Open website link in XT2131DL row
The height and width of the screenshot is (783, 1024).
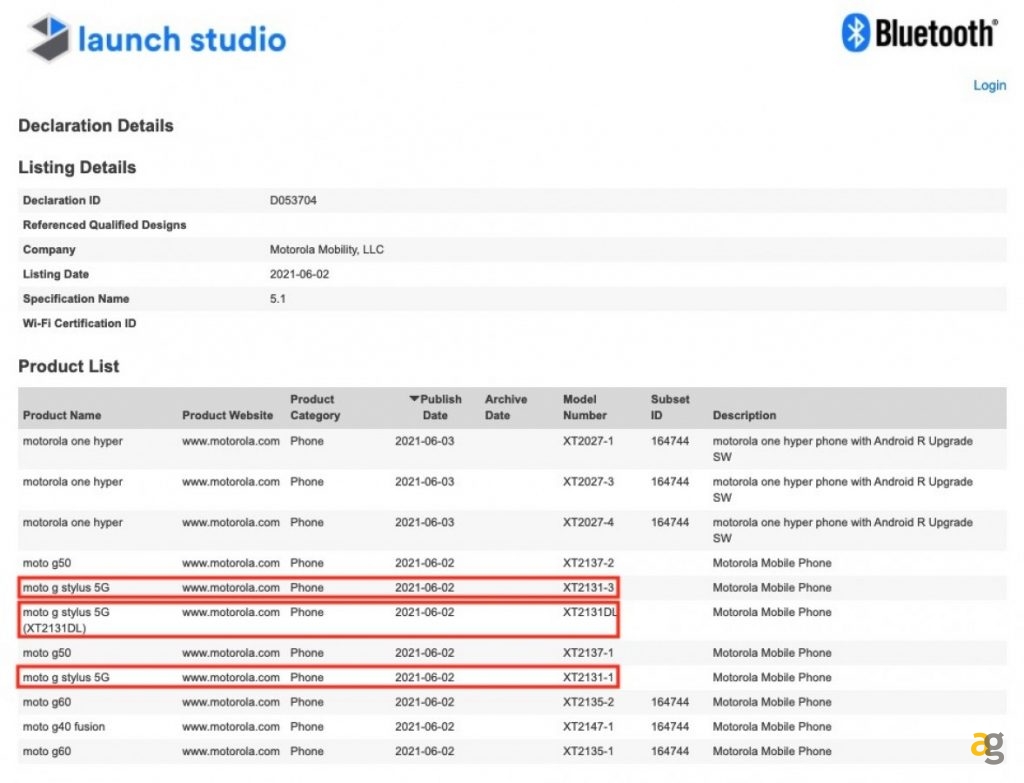(x=230, y=612)
